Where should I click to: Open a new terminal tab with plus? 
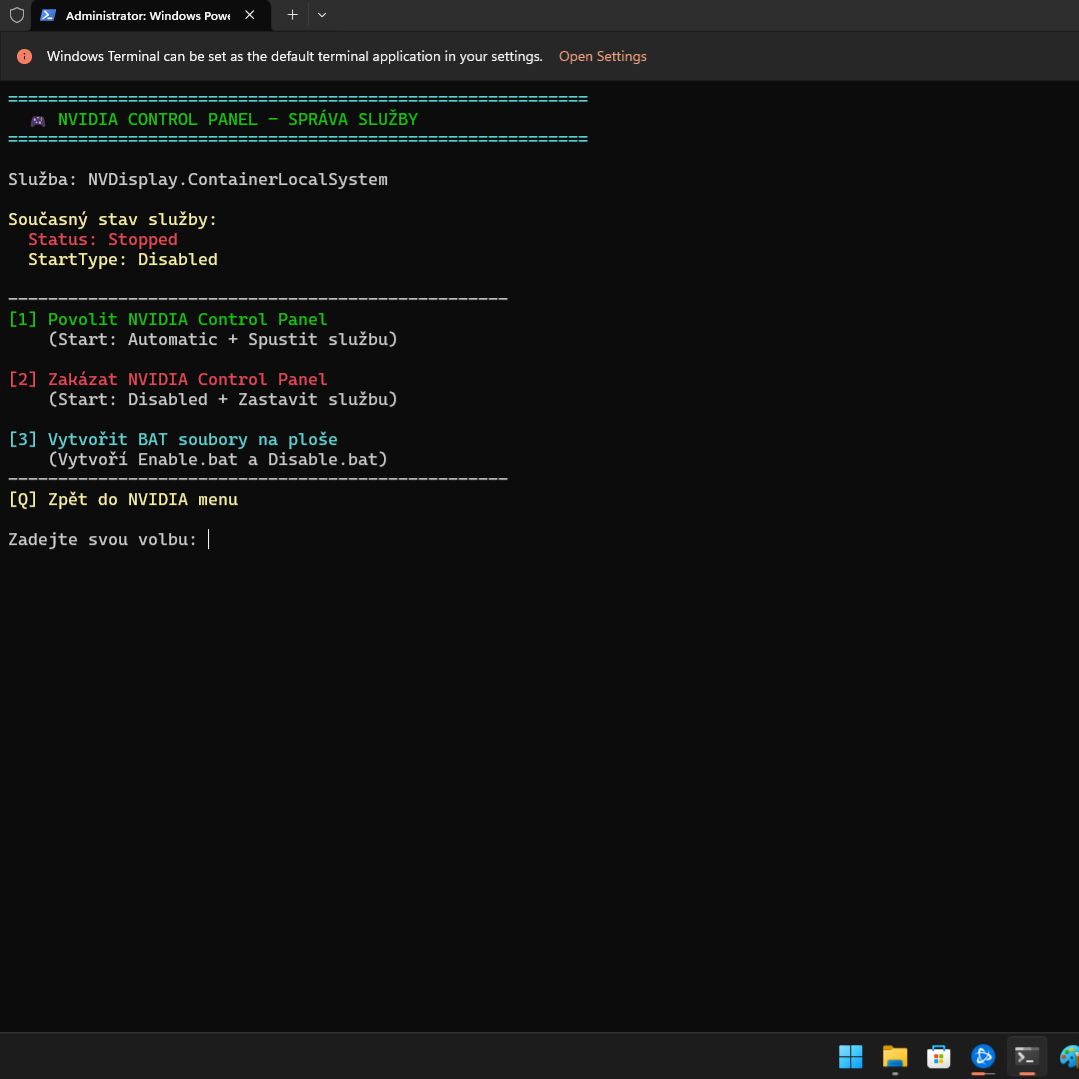(292, 15)
